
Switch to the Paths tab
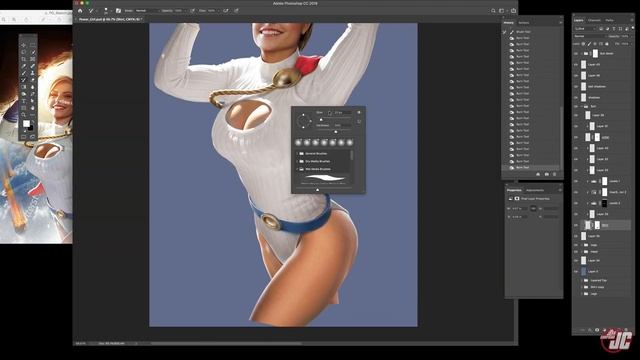point(609,20)
